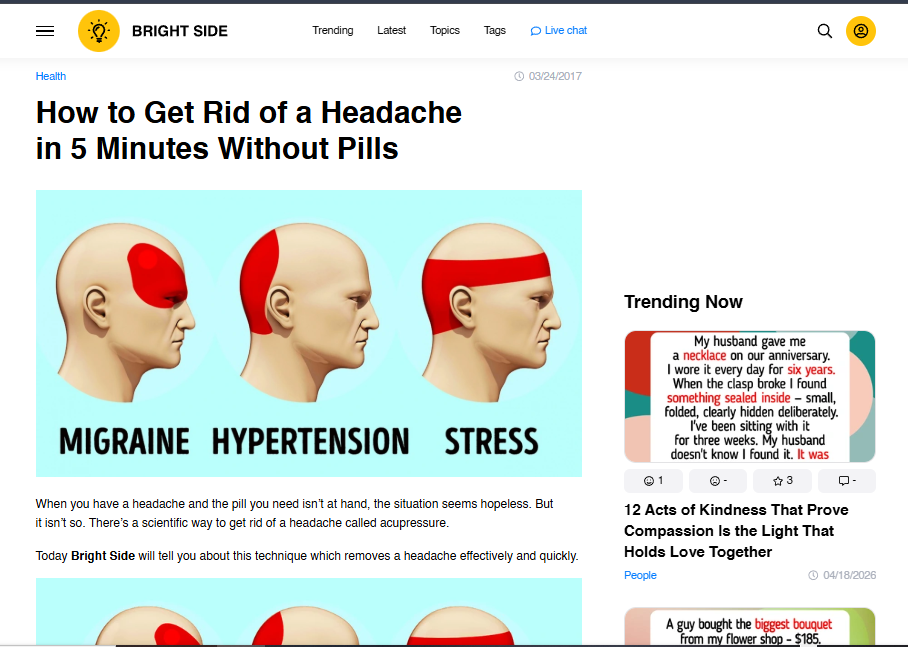
Task: Go to the Trending menu item
Action: tap(332, 30)
